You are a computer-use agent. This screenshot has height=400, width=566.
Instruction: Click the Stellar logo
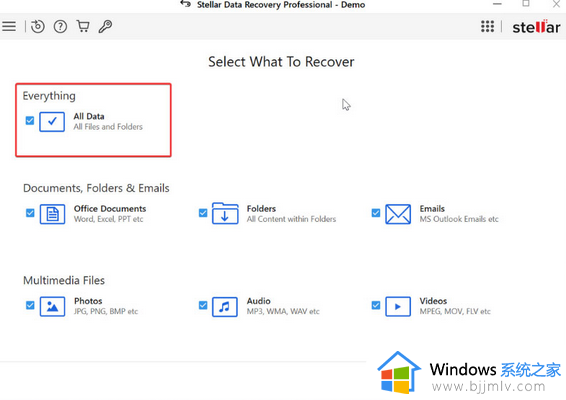pos(536,27)
